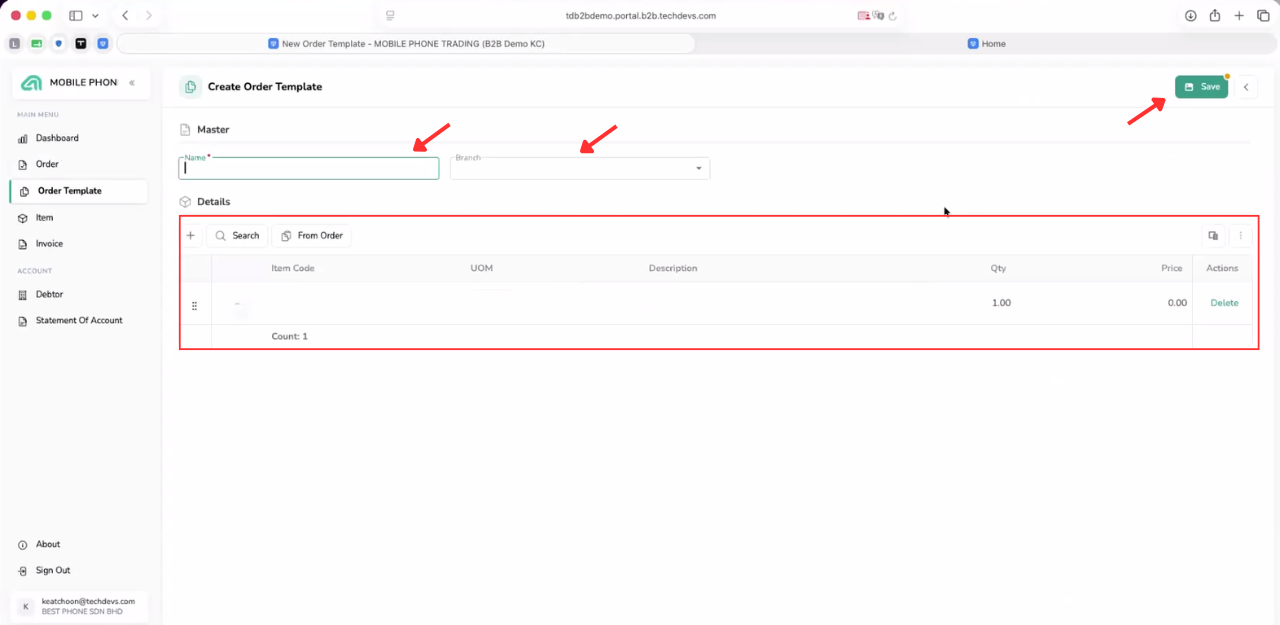This screenshot has height=625, width=1280.
Task: Delete the item row
Action: (1224, 303)
